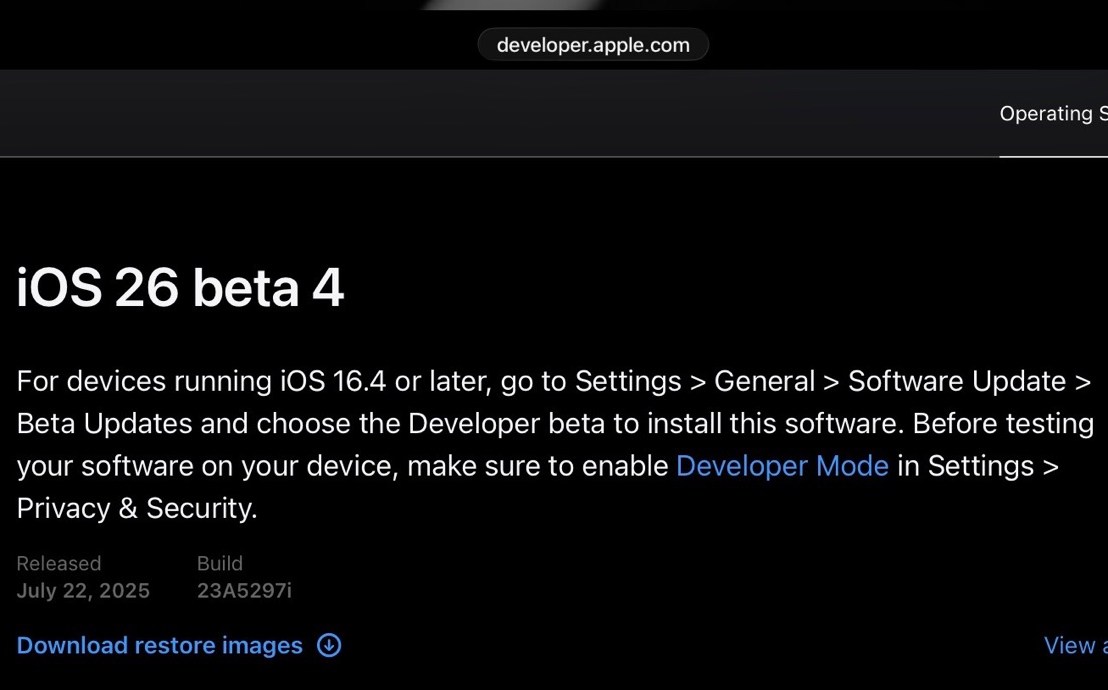Screen dimensions: 1108x690
Task: Click the iOS 26 beta 4 heading
Action: click(x=180, y=287)
